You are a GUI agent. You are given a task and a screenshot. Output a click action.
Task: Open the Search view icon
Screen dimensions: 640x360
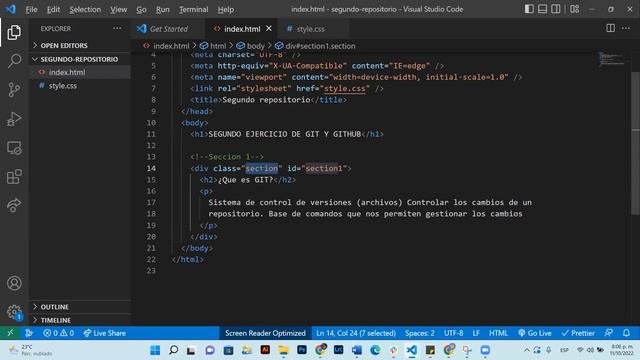tap(14, 61)
